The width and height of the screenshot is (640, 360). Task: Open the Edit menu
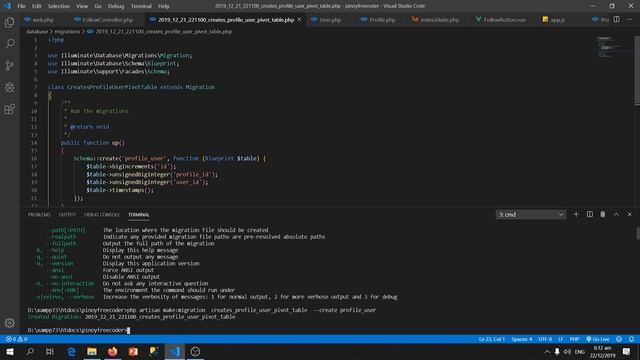37,6
